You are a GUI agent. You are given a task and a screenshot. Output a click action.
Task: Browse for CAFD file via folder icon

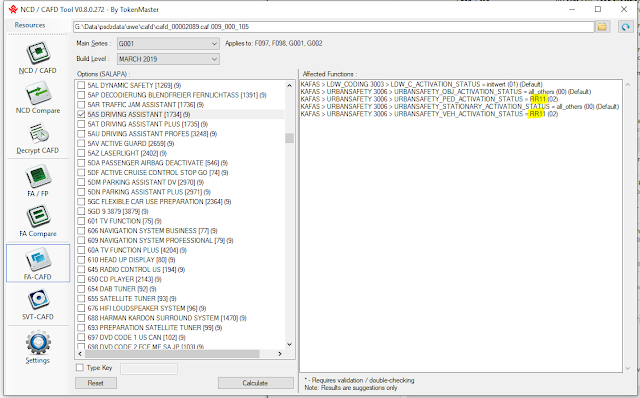click(602, 27)
